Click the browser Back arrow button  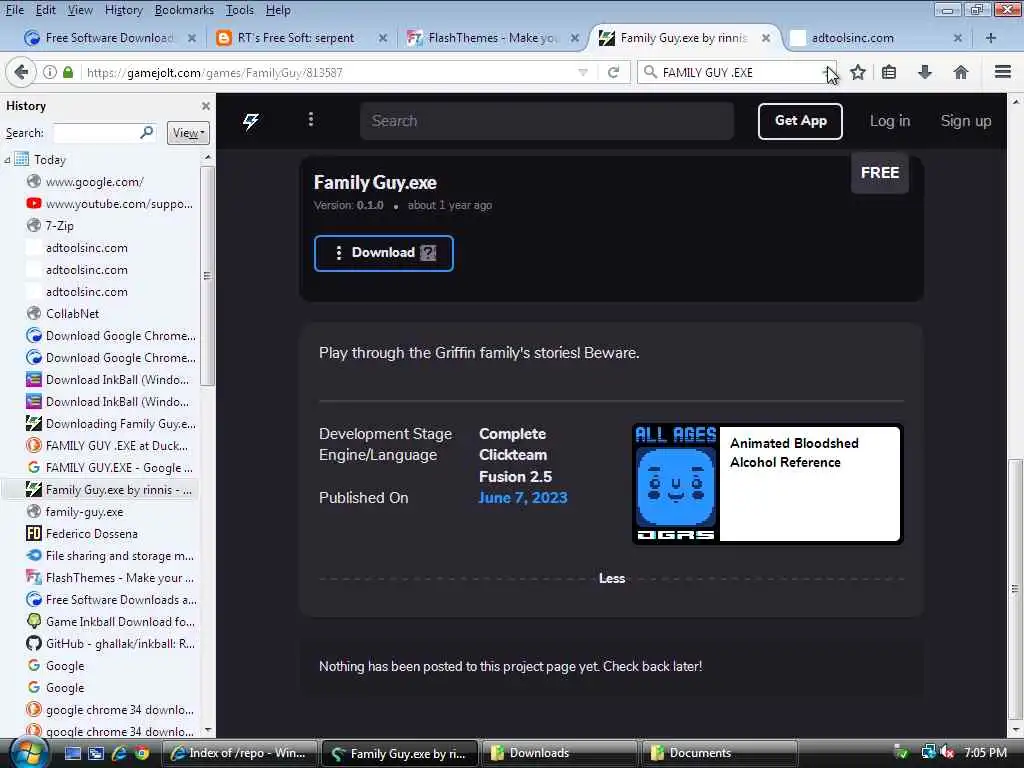21,72
